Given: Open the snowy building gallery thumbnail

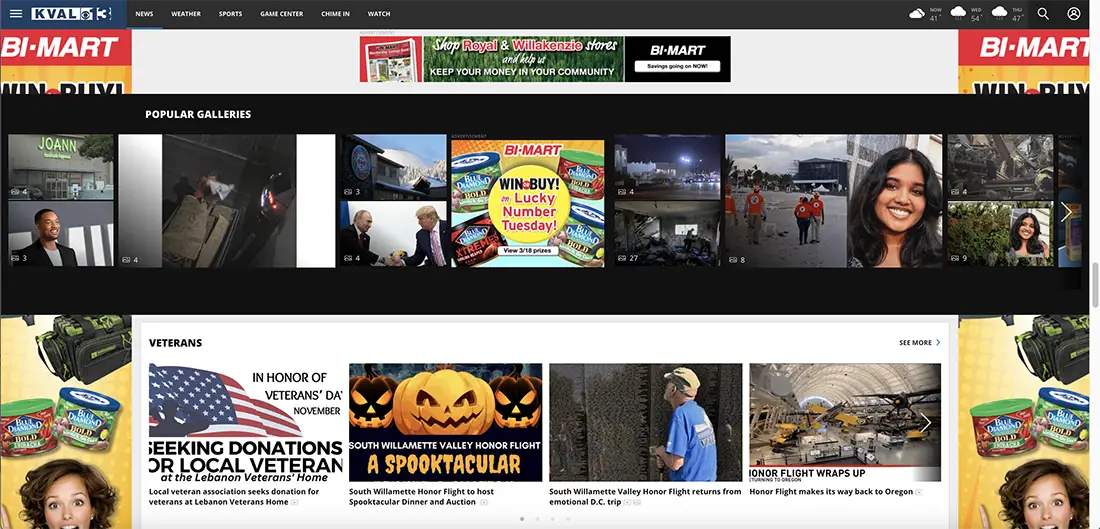Looking at the screenshot, I should tap(393, 167).
